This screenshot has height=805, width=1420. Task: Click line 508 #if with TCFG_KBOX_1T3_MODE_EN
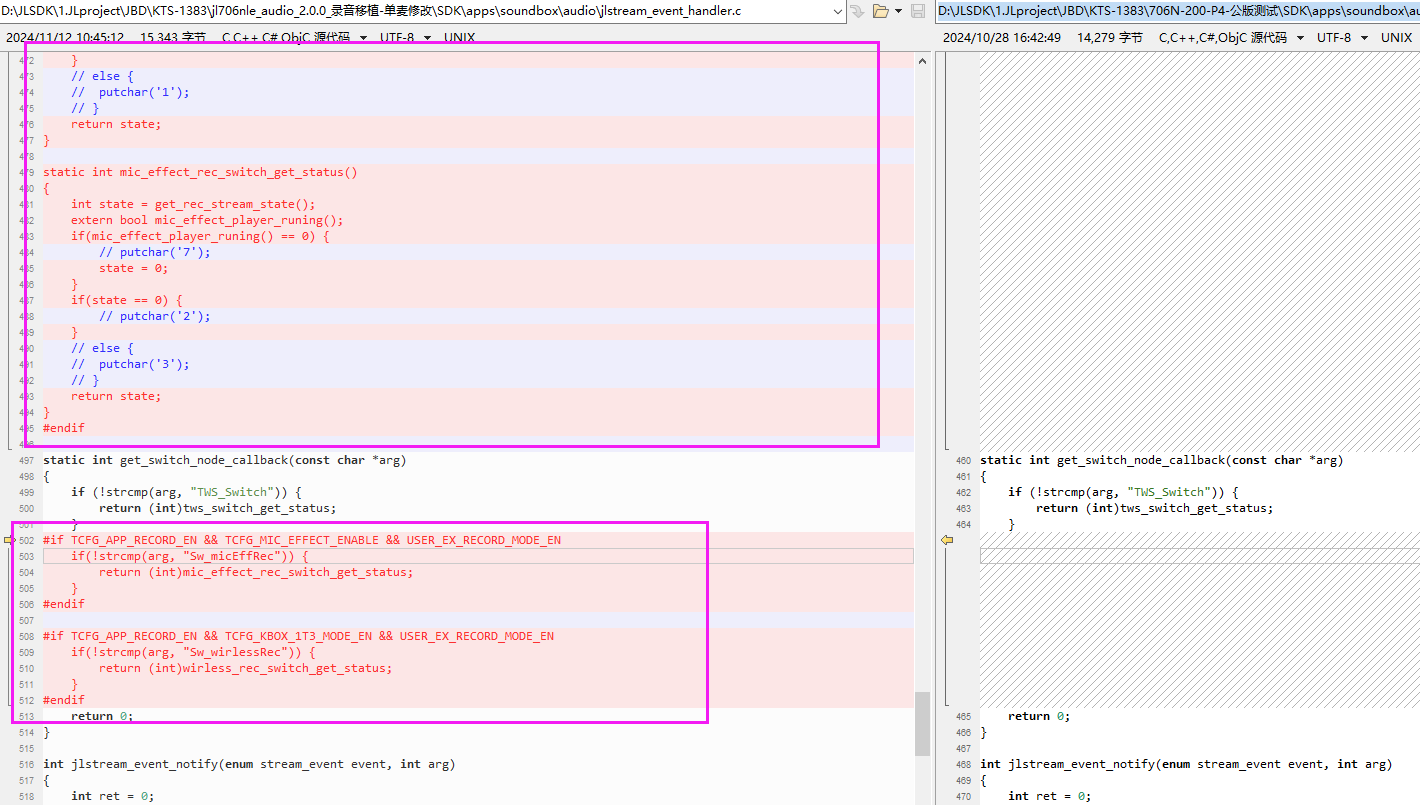coord(298,636)
